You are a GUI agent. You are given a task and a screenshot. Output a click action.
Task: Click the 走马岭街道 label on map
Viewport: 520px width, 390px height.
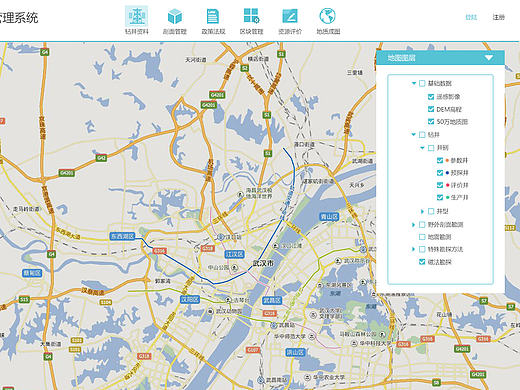click(x=26, y=209)
